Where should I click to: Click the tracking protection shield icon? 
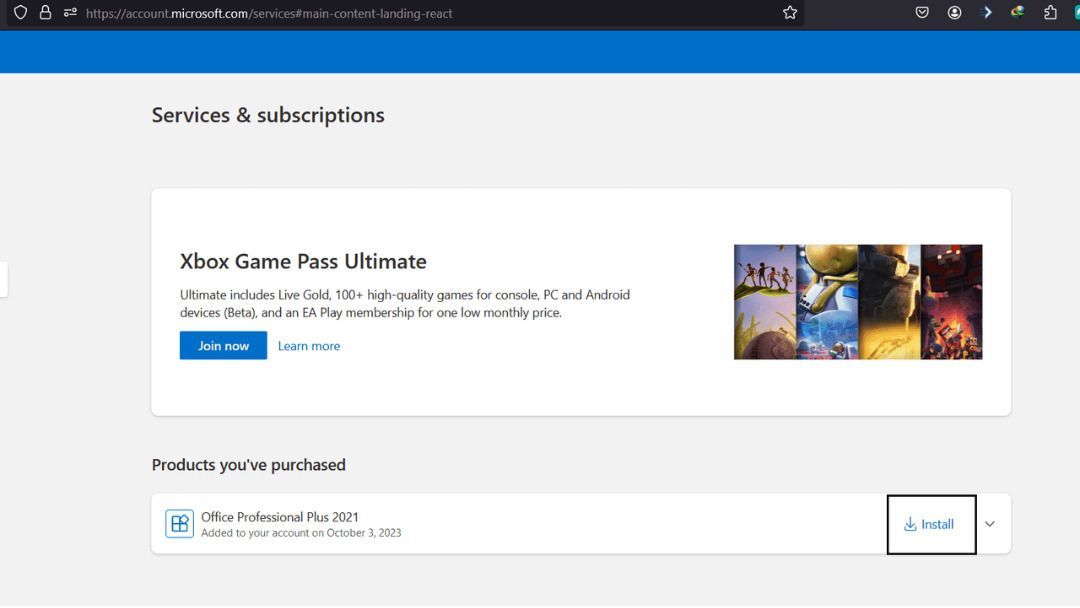pos(21,12)
